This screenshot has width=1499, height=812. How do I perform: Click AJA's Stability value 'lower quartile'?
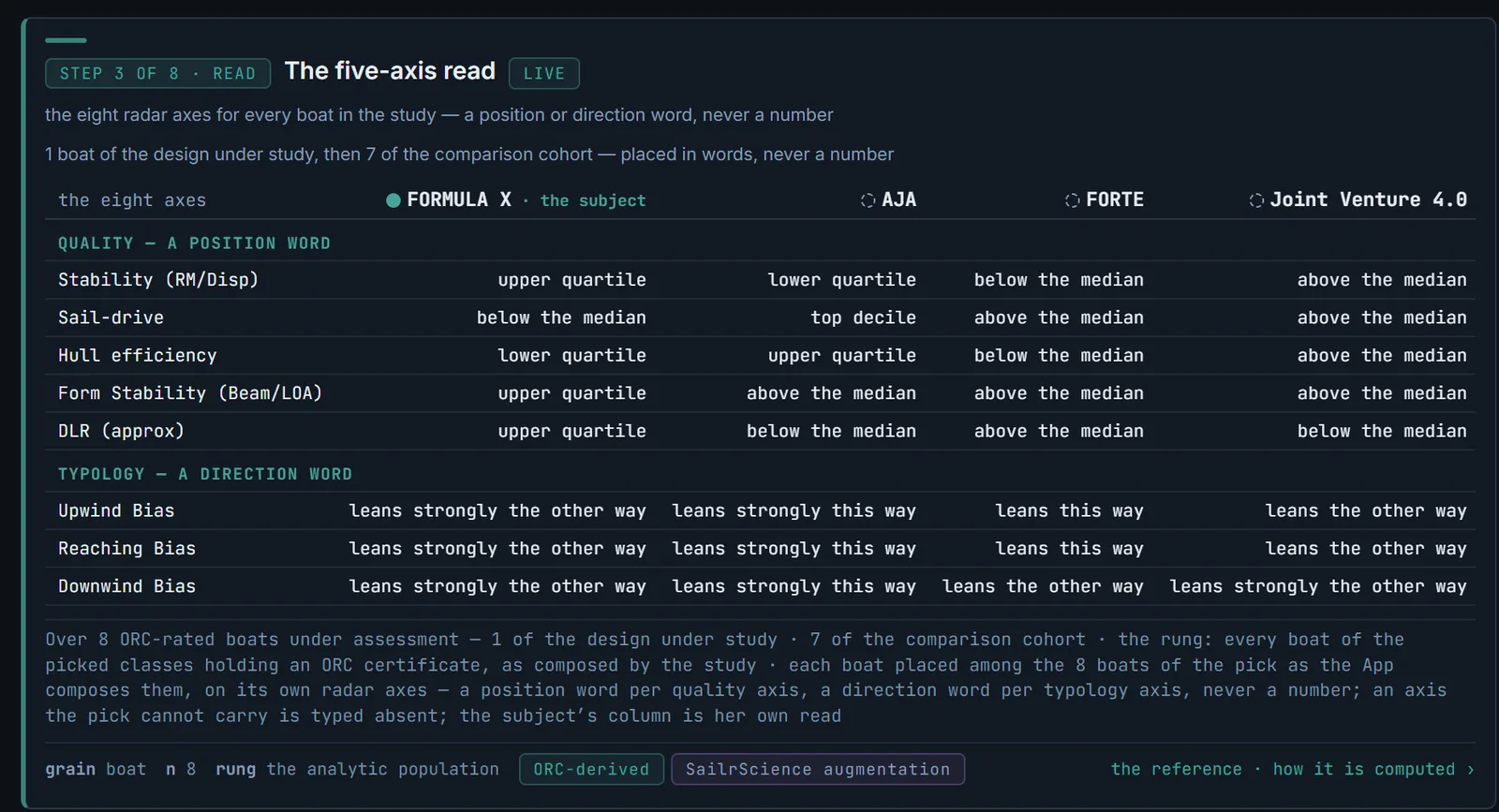point(841,280)
